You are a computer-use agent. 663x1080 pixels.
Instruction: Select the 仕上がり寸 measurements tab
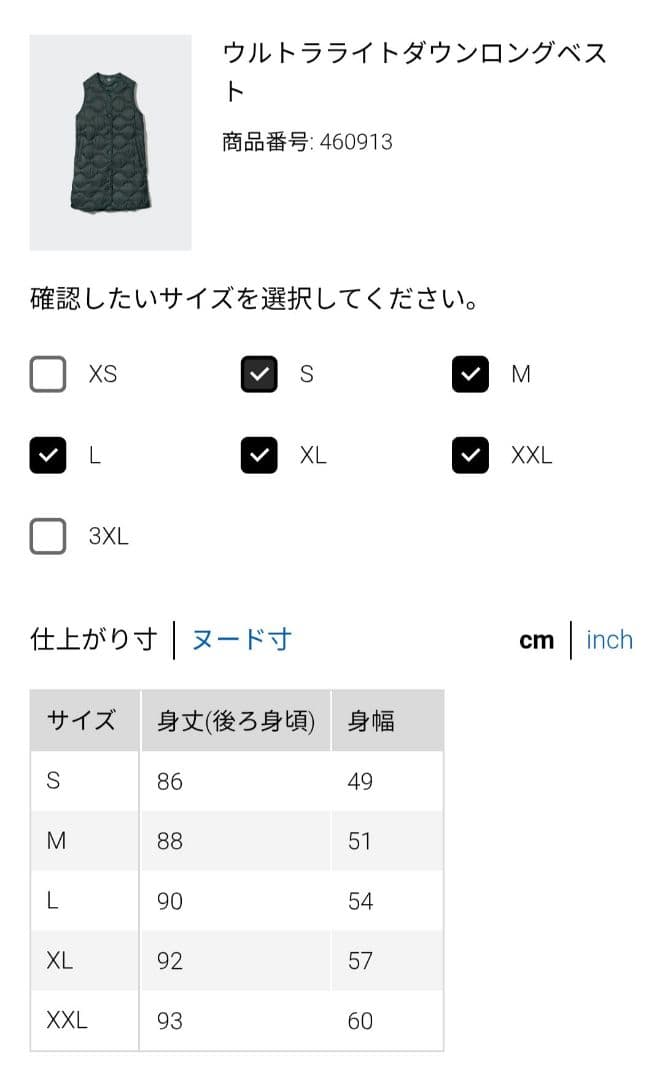point(94,639)
